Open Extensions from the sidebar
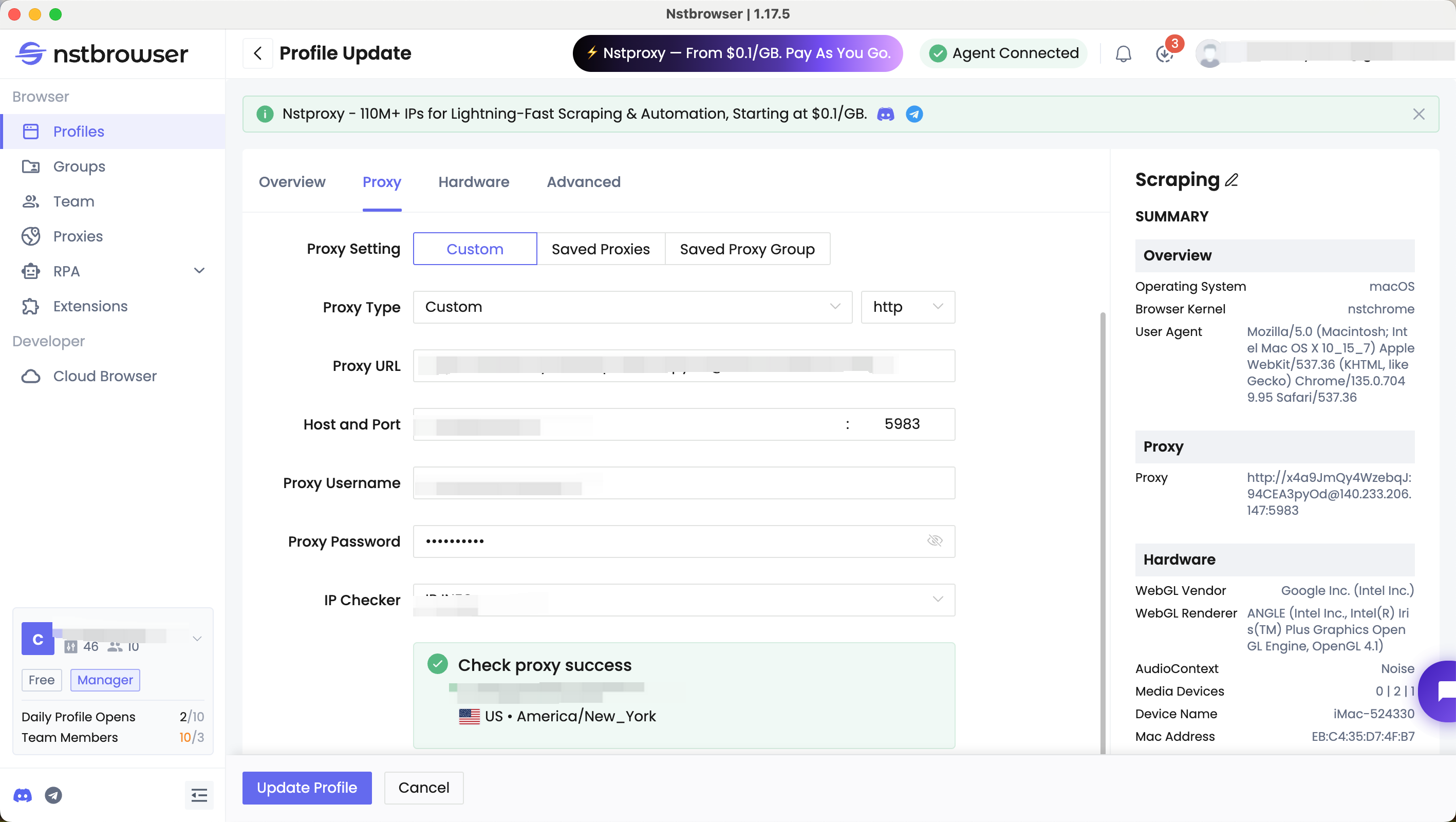The image size is (1456, 822). point(90,306)
